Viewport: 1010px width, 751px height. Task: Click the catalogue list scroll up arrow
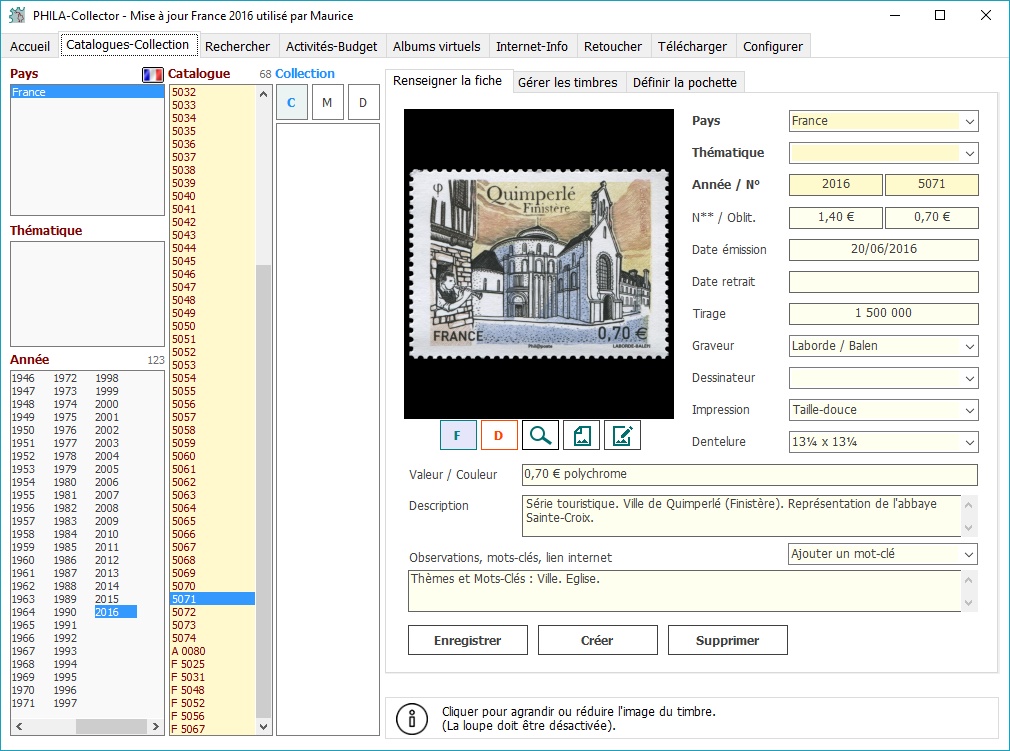263,94
